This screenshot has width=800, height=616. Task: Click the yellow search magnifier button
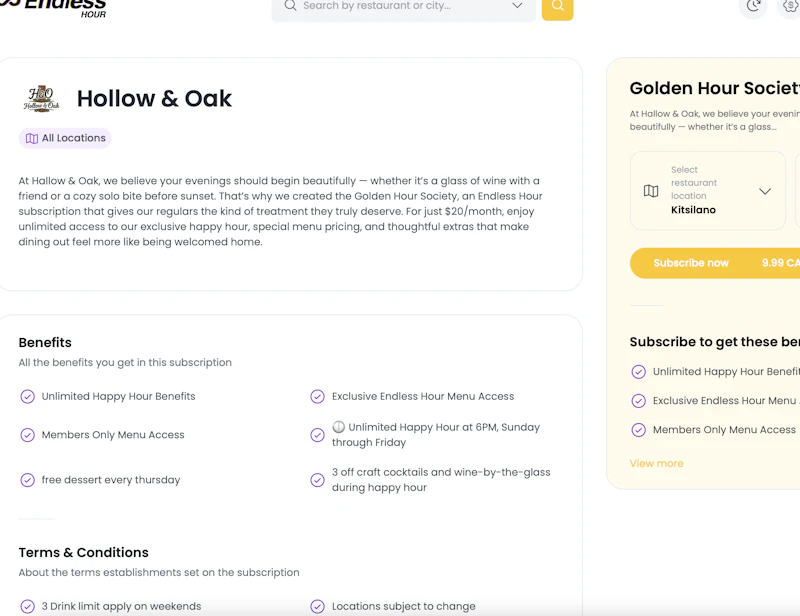pyautogui.click(x=557, y=7)
